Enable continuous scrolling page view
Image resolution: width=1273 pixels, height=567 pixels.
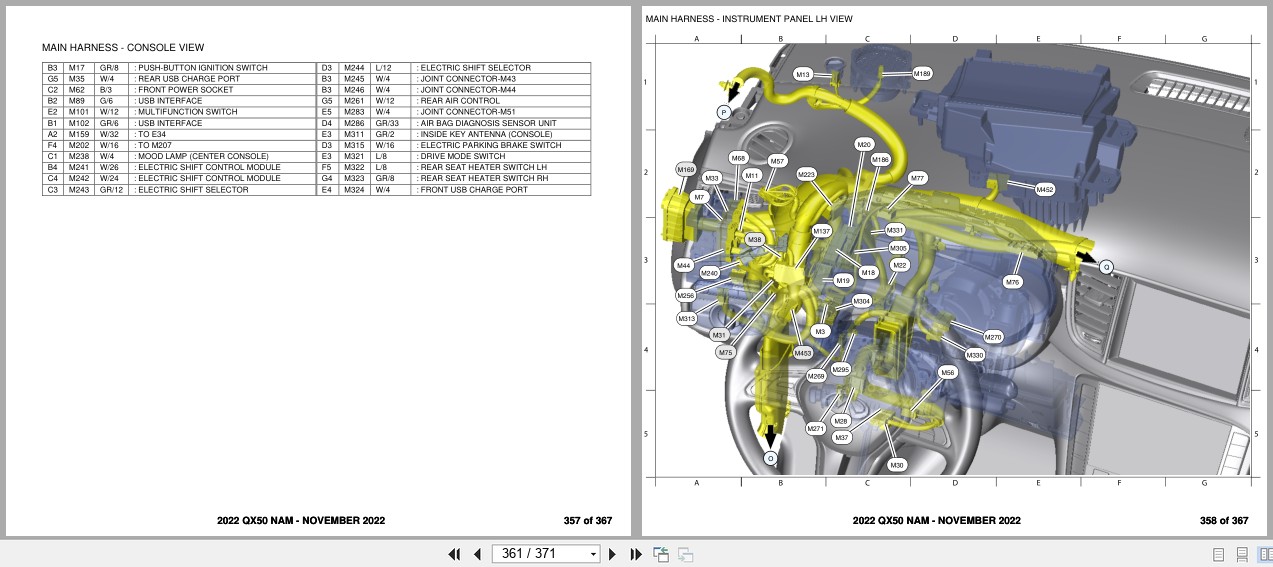coord(1241,554)
